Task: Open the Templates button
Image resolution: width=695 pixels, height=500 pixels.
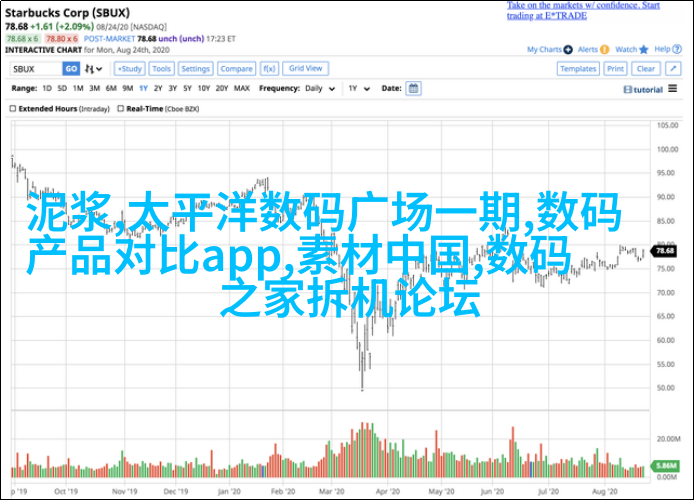Action: [x=578, y=69]
